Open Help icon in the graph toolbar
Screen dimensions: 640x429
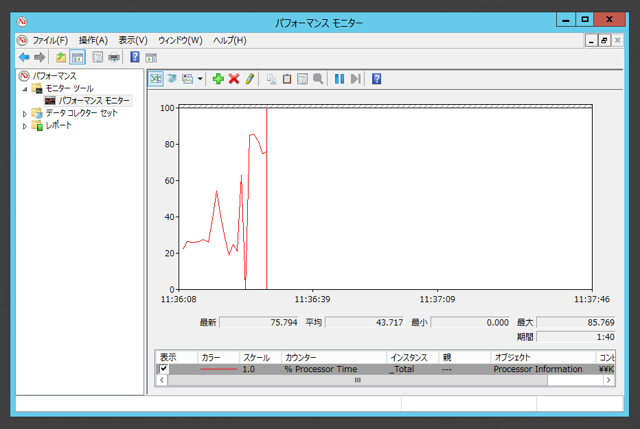pos(376,79)
